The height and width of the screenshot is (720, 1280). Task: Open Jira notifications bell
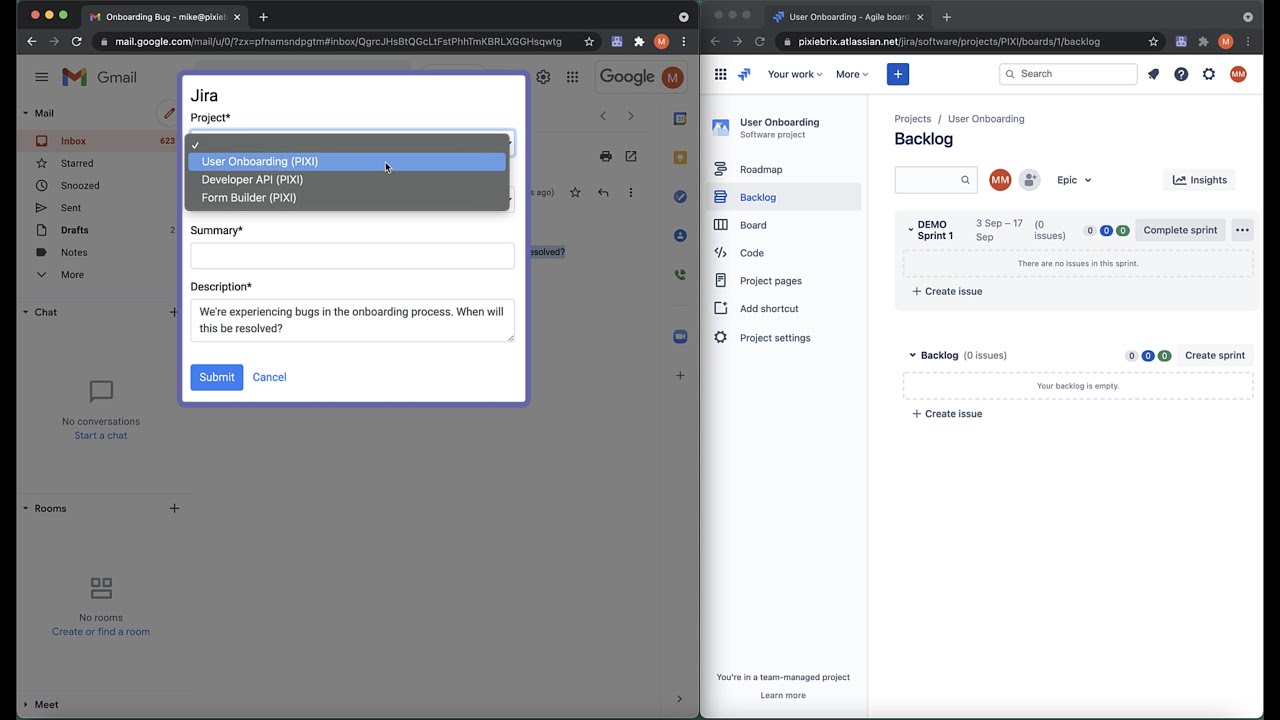click(x=1153, y=74)
